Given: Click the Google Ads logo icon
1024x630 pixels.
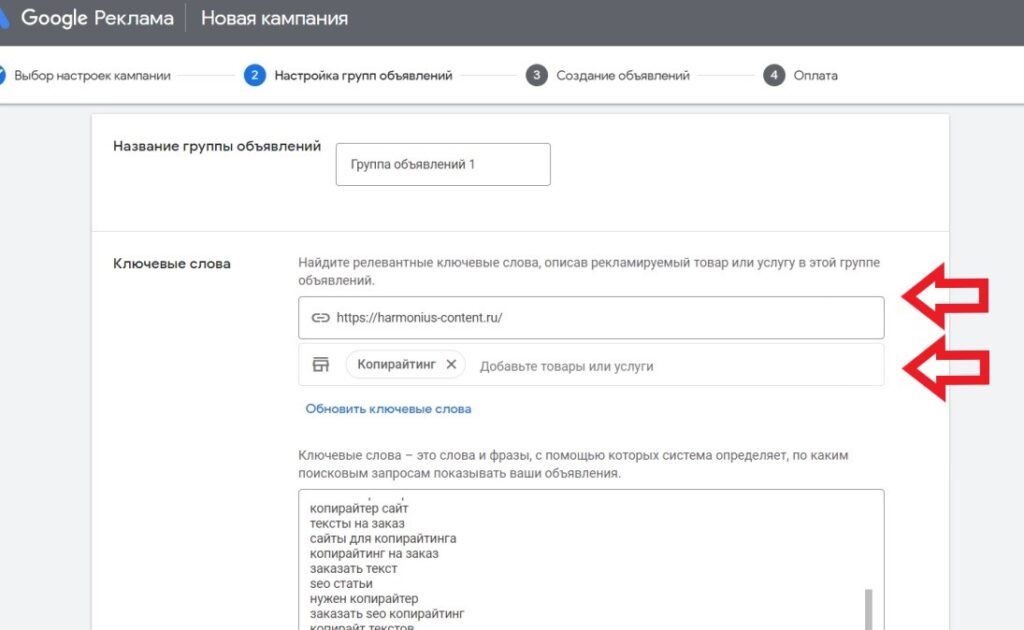Looking at the screenshot, I should (6, 18).
